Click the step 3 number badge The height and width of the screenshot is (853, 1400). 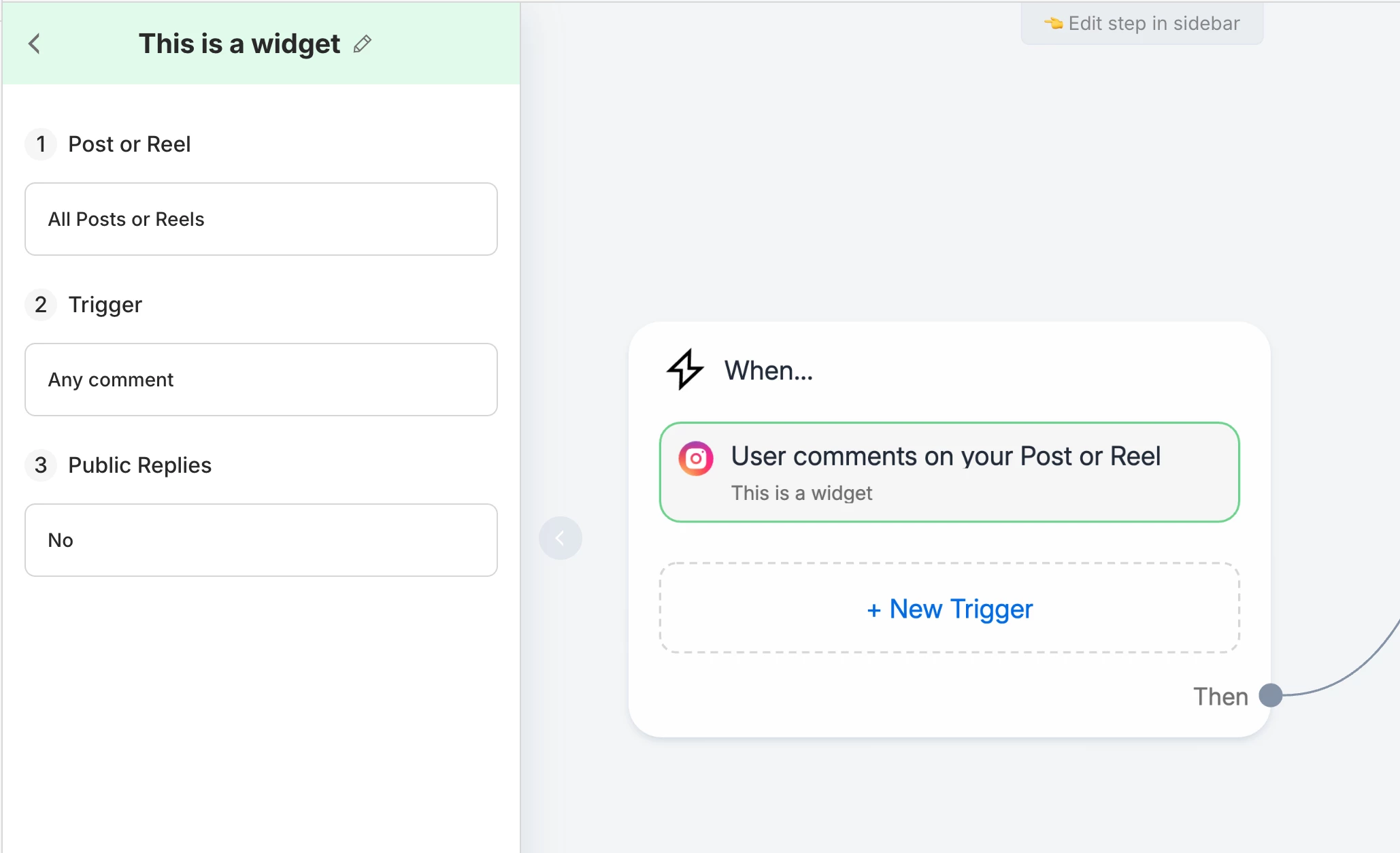point(41,465)
